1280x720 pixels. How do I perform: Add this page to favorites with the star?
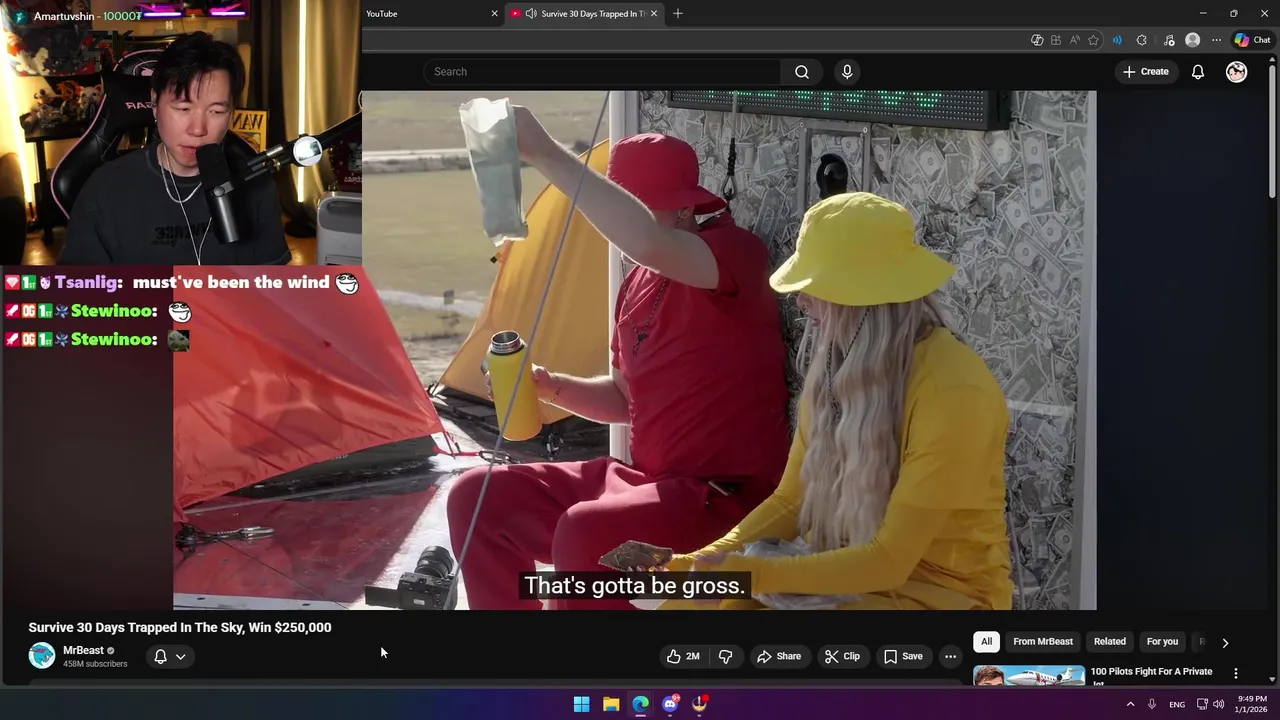pyautogui.click(x=1093, y=40)
